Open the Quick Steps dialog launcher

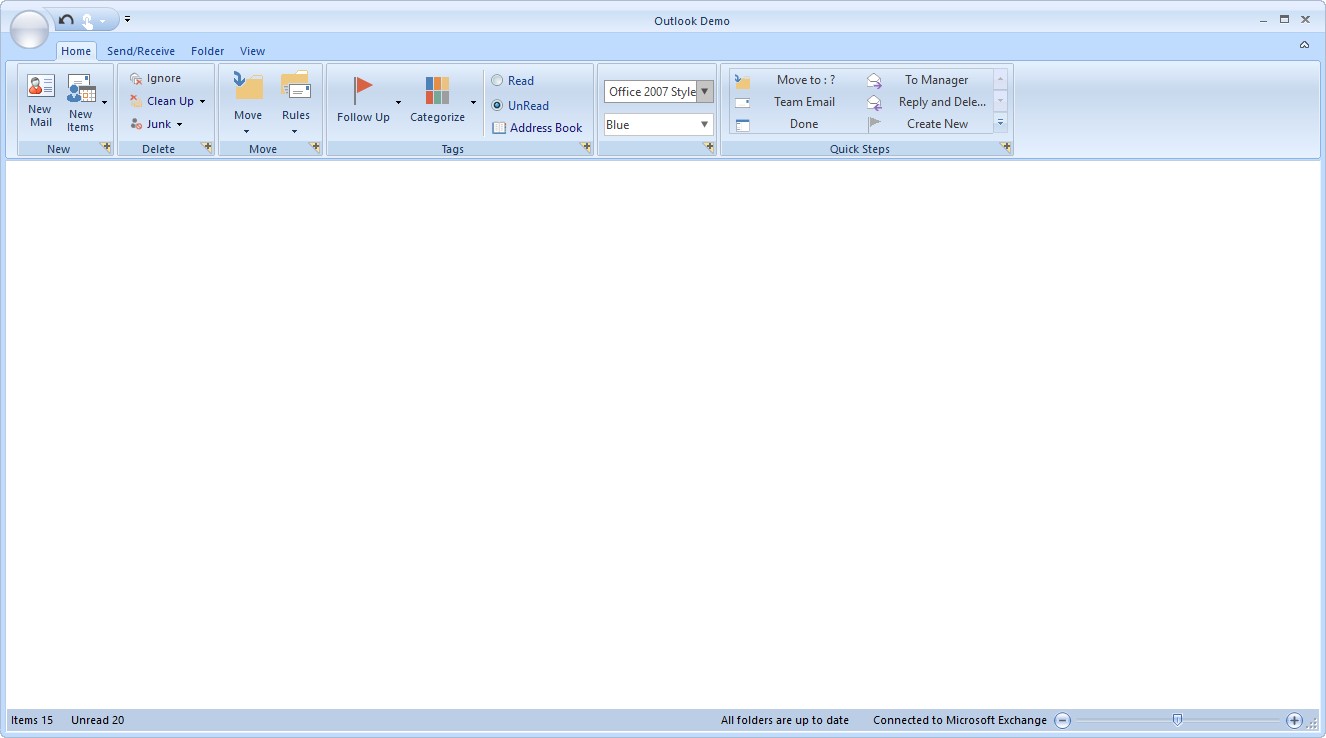(x=1005, y=147)
